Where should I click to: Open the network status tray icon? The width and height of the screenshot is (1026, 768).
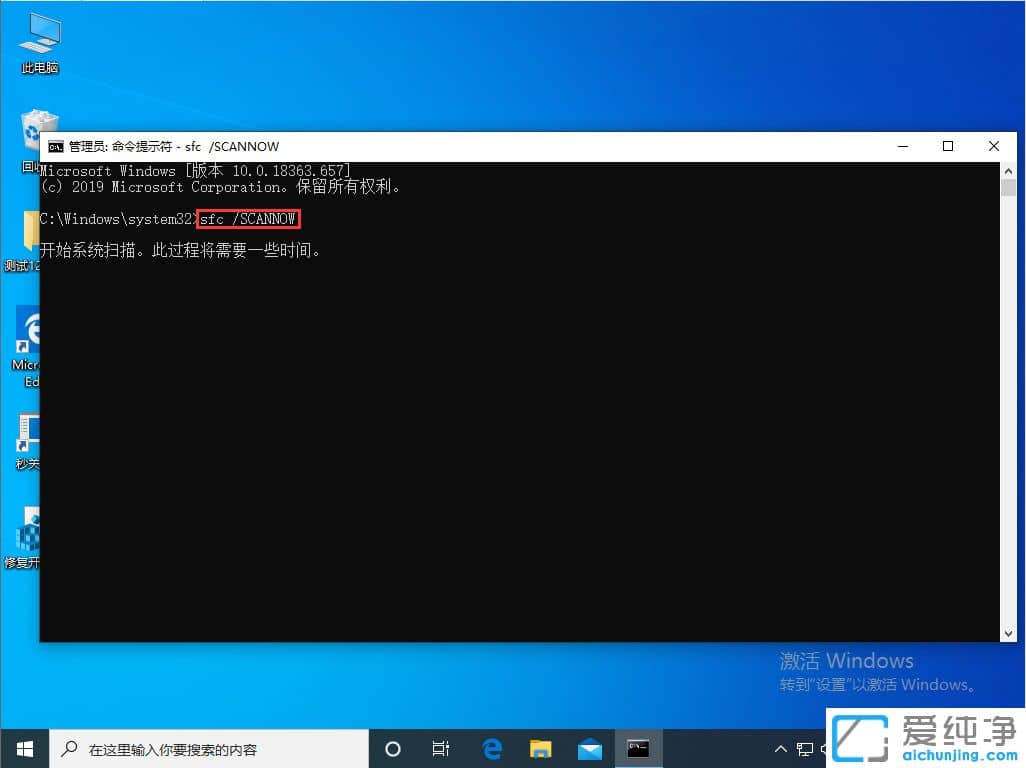pos(805,748)
